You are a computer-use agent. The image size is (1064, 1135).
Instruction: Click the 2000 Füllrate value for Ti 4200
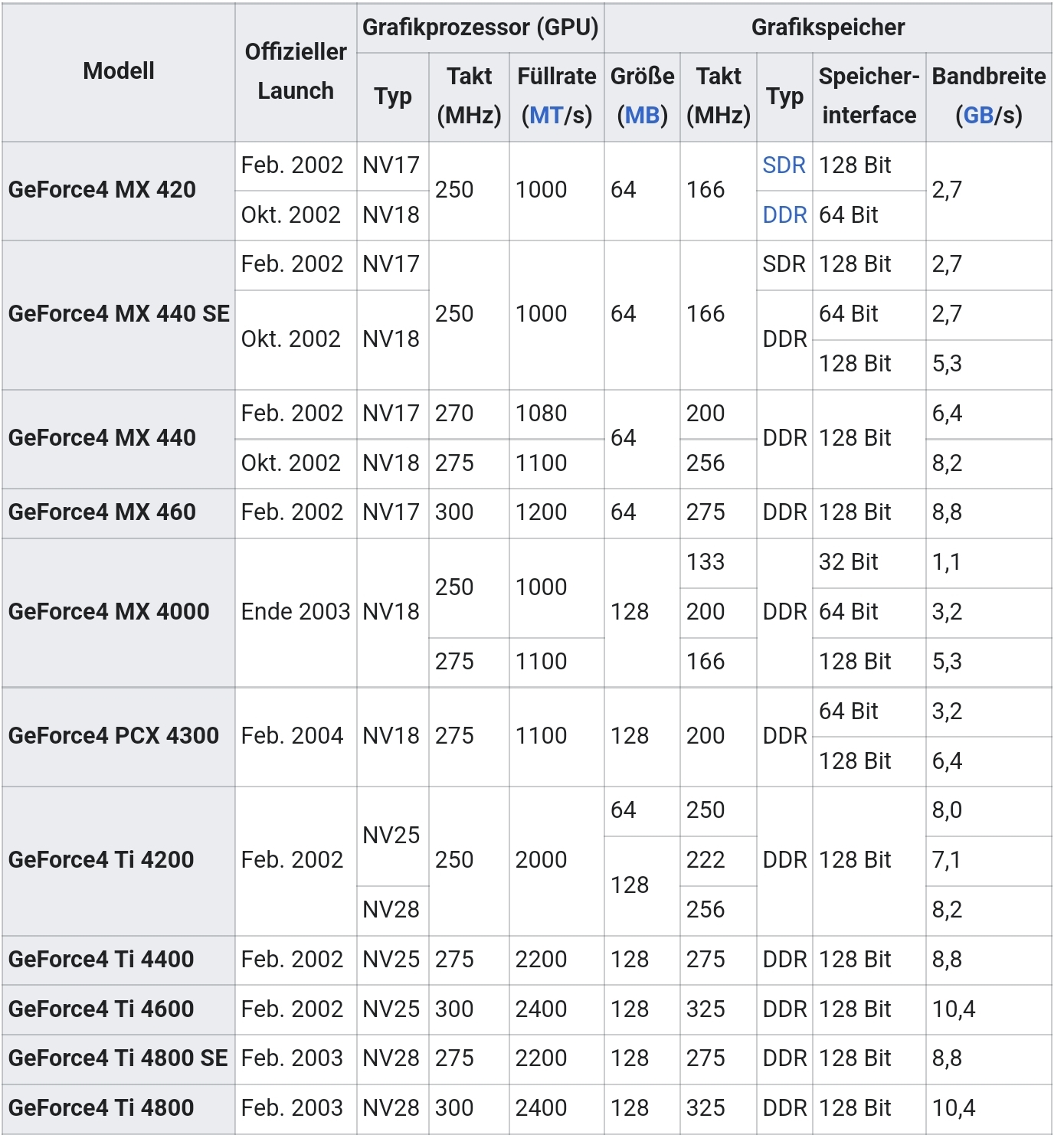(557, 861)
